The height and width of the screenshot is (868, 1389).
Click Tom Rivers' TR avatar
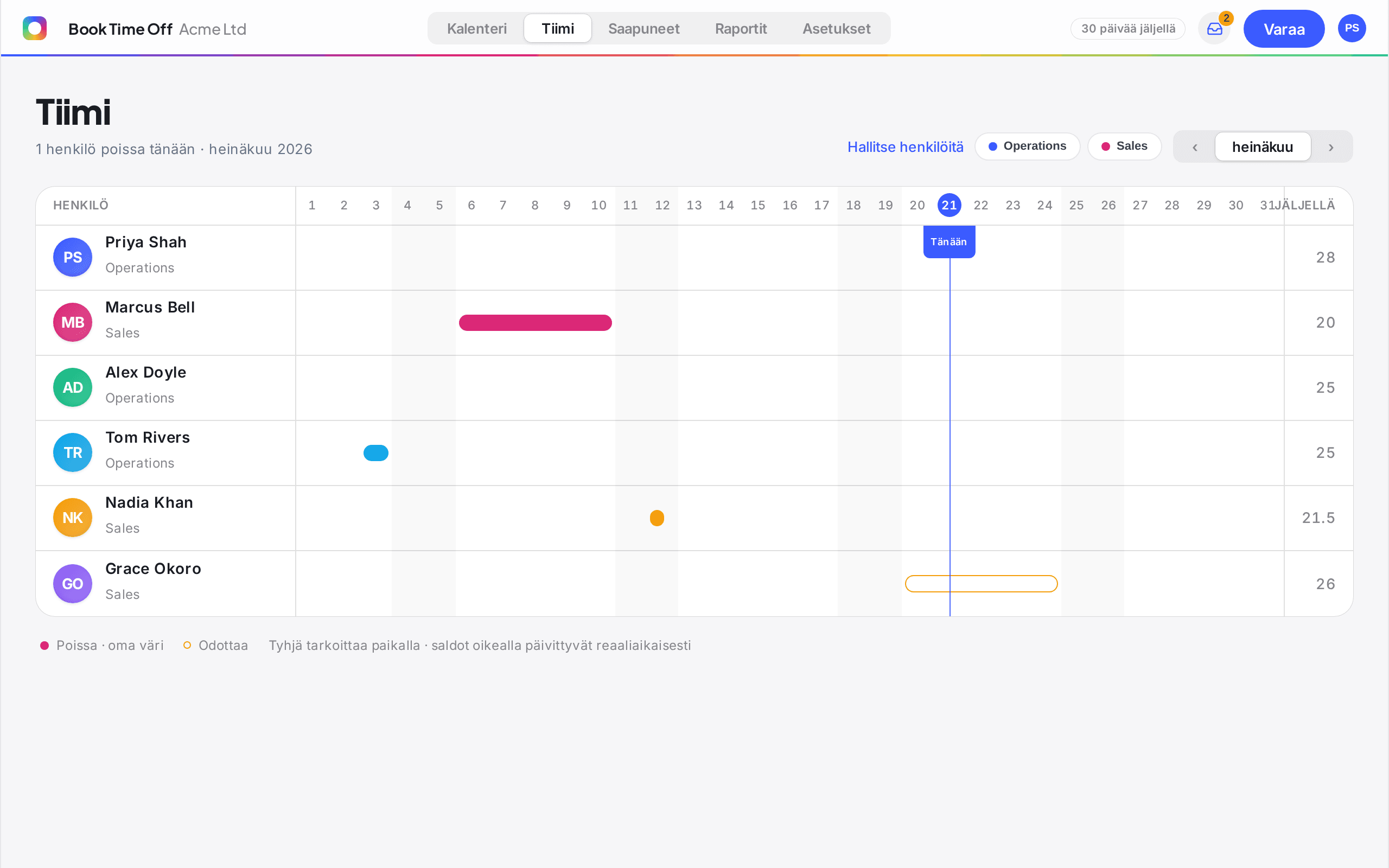click(73, 452)
